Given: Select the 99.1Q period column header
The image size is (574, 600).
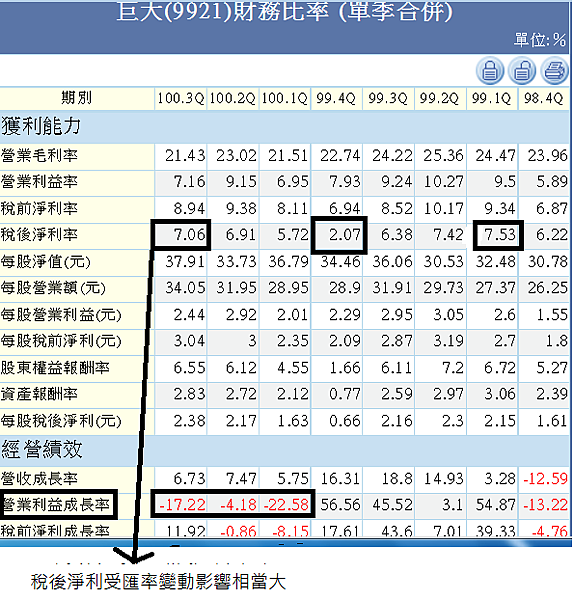Looking at the screenshot, I should click(491, 98).
